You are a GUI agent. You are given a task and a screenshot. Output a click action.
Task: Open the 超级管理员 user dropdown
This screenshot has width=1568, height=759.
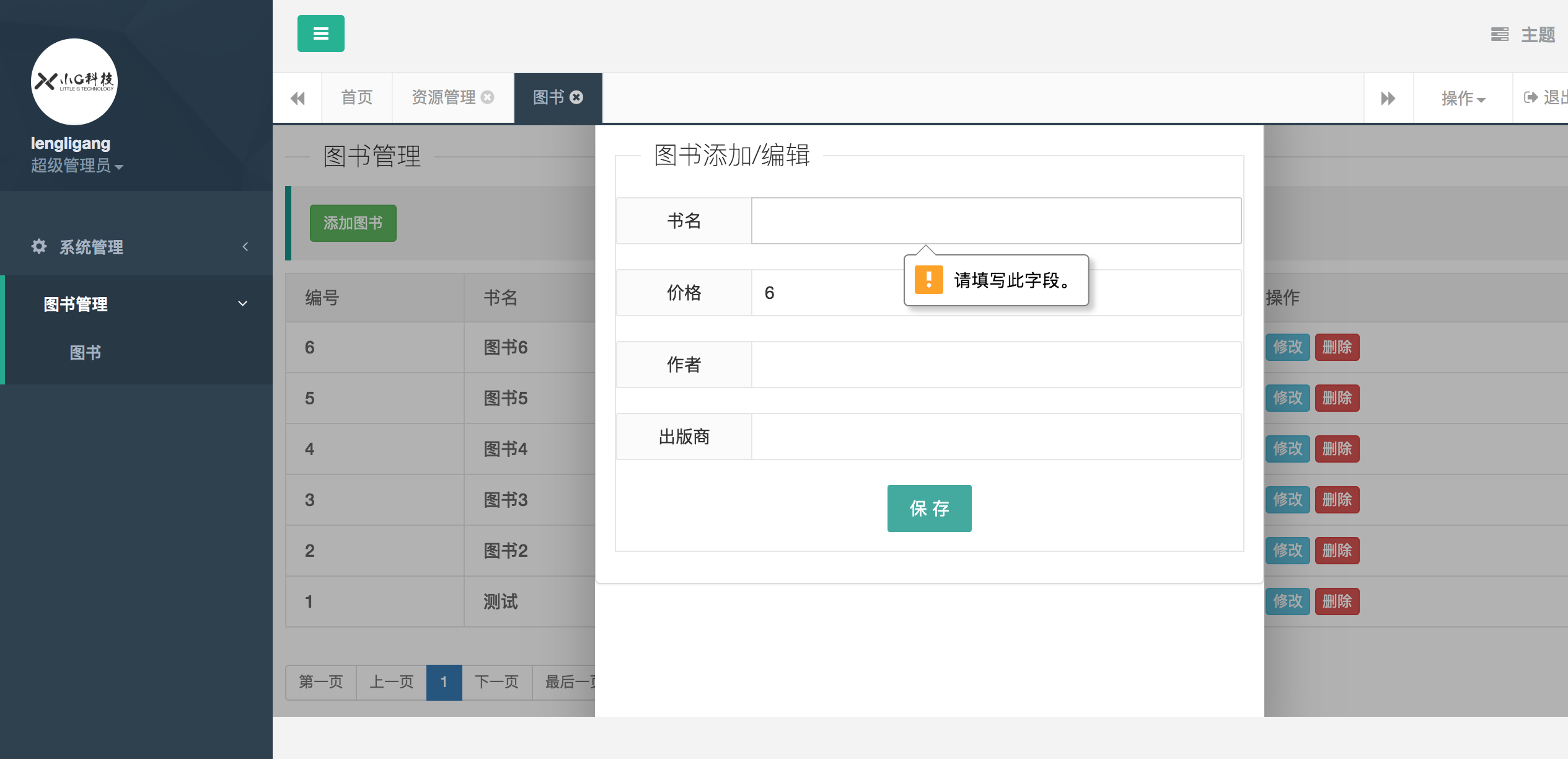tap(77, 166)
